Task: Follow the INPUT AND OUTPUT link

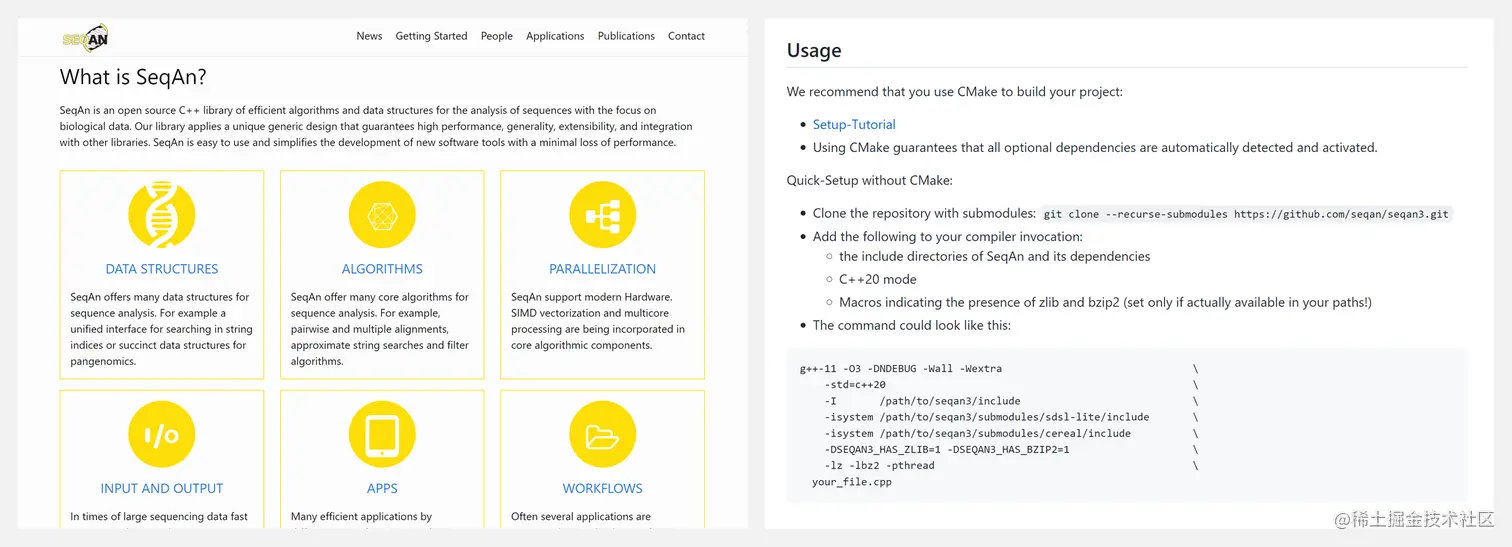Action: tap(162, 489)
